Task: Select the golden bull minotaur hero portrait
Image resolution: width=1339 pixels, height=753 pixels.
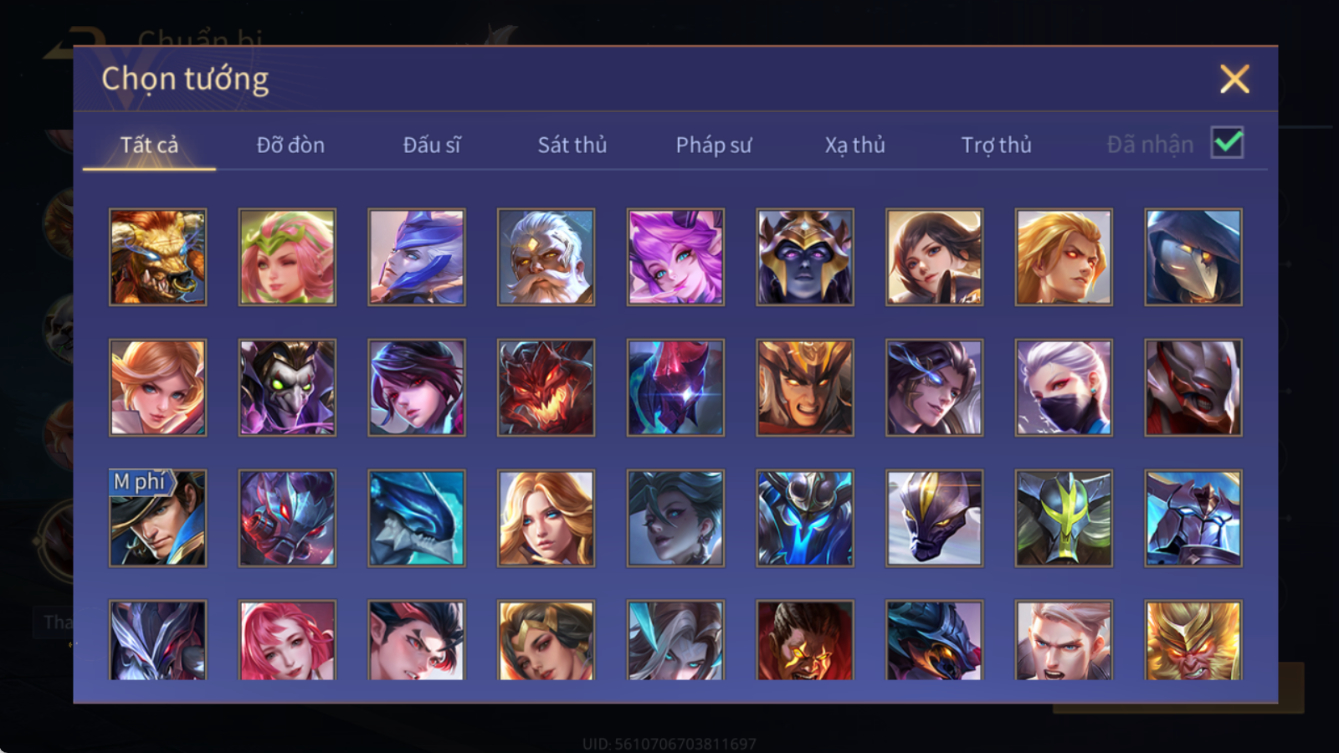Action: point(158,257)
